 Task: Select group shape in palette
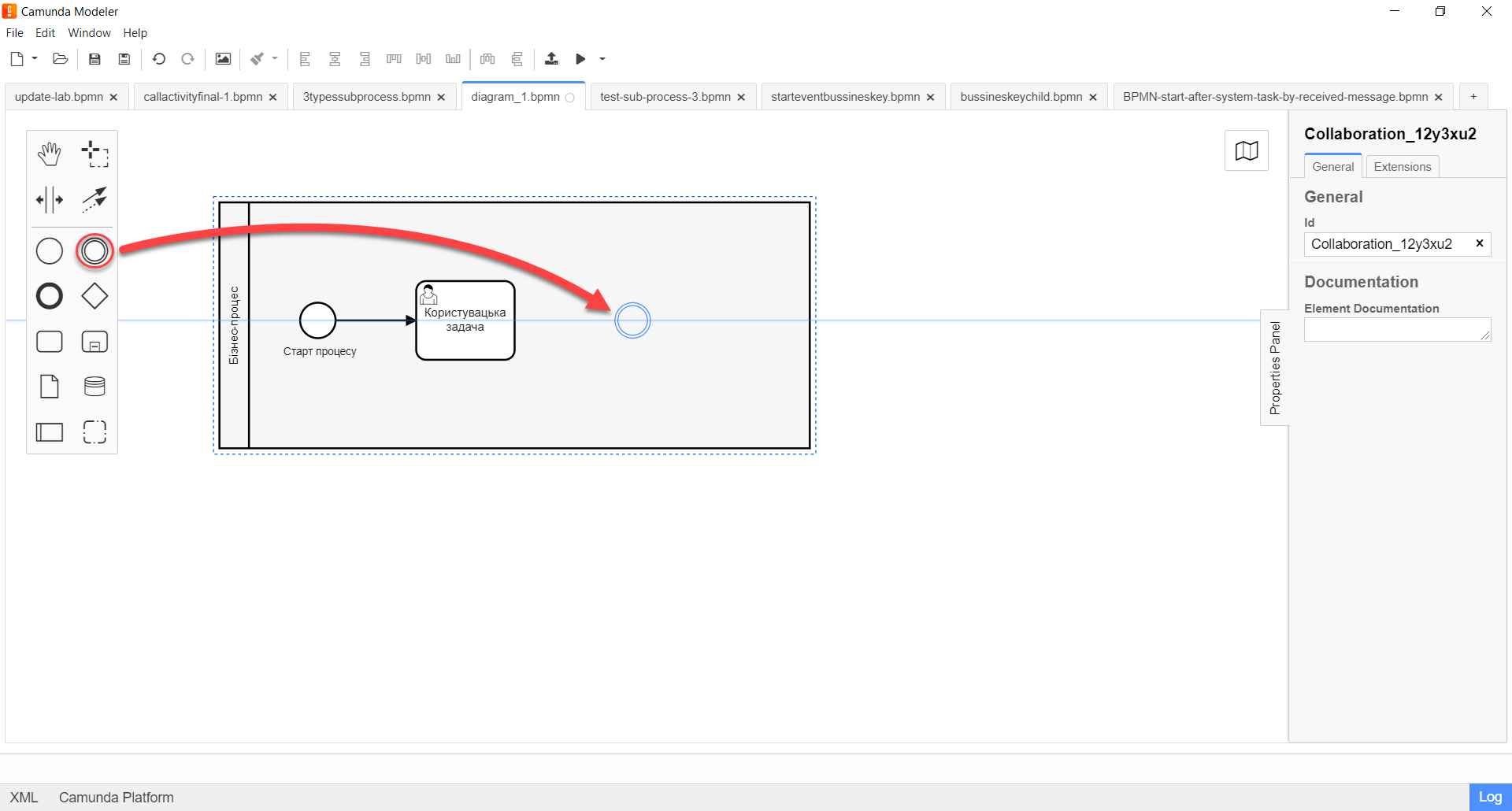(94, 431)
